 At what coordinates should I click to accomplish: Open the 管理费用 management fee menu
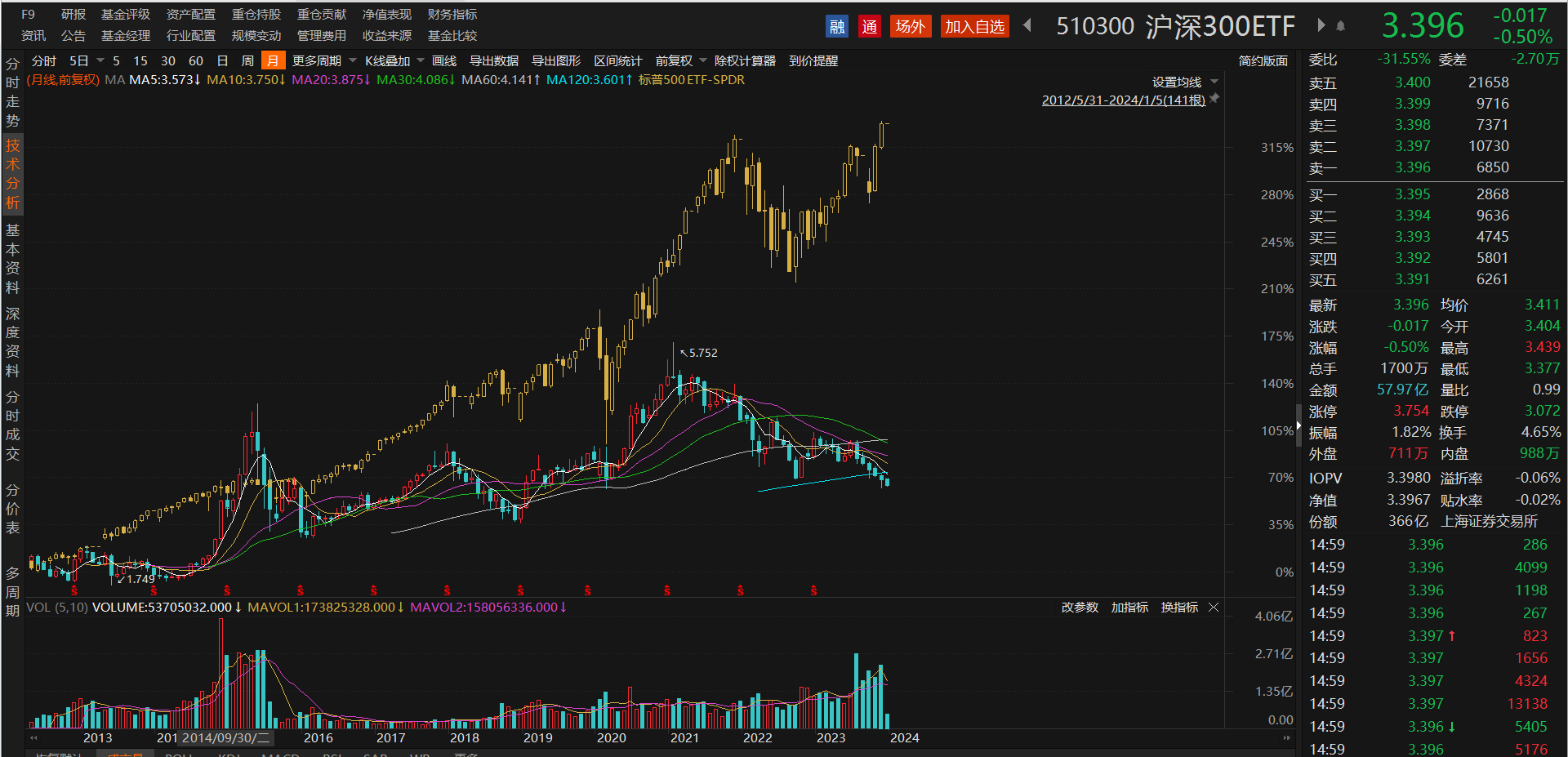(322, 36)
